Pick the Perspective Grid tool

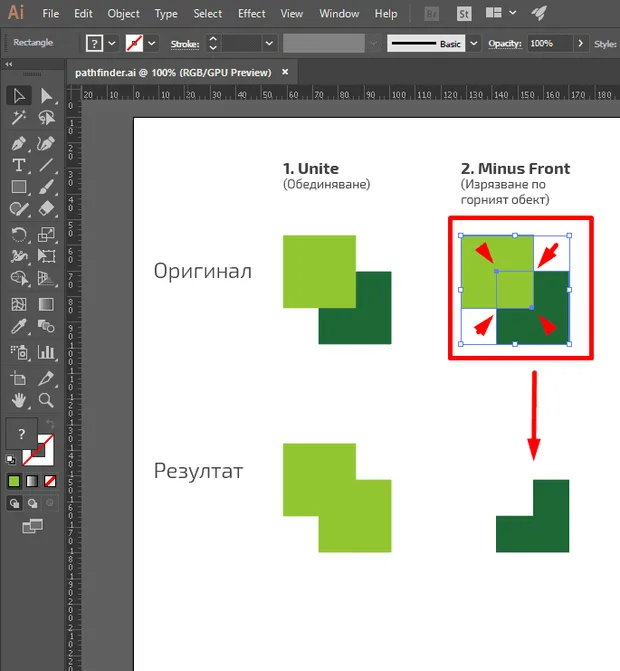(46, 278)
